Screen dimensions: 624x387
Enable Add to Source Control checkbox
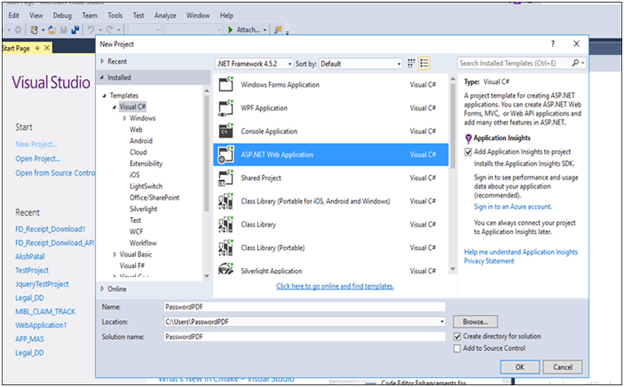(x=457, y=348)
